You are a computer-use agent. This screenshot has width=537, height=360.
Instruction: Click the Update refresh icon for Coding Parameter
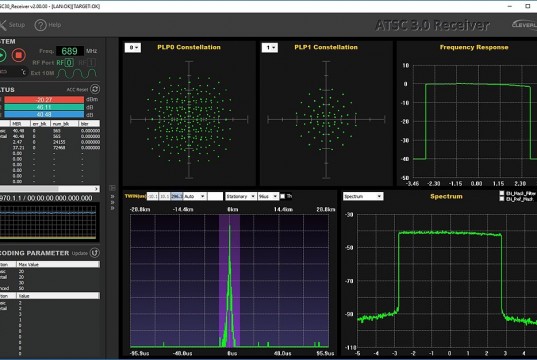coord(95,253)
